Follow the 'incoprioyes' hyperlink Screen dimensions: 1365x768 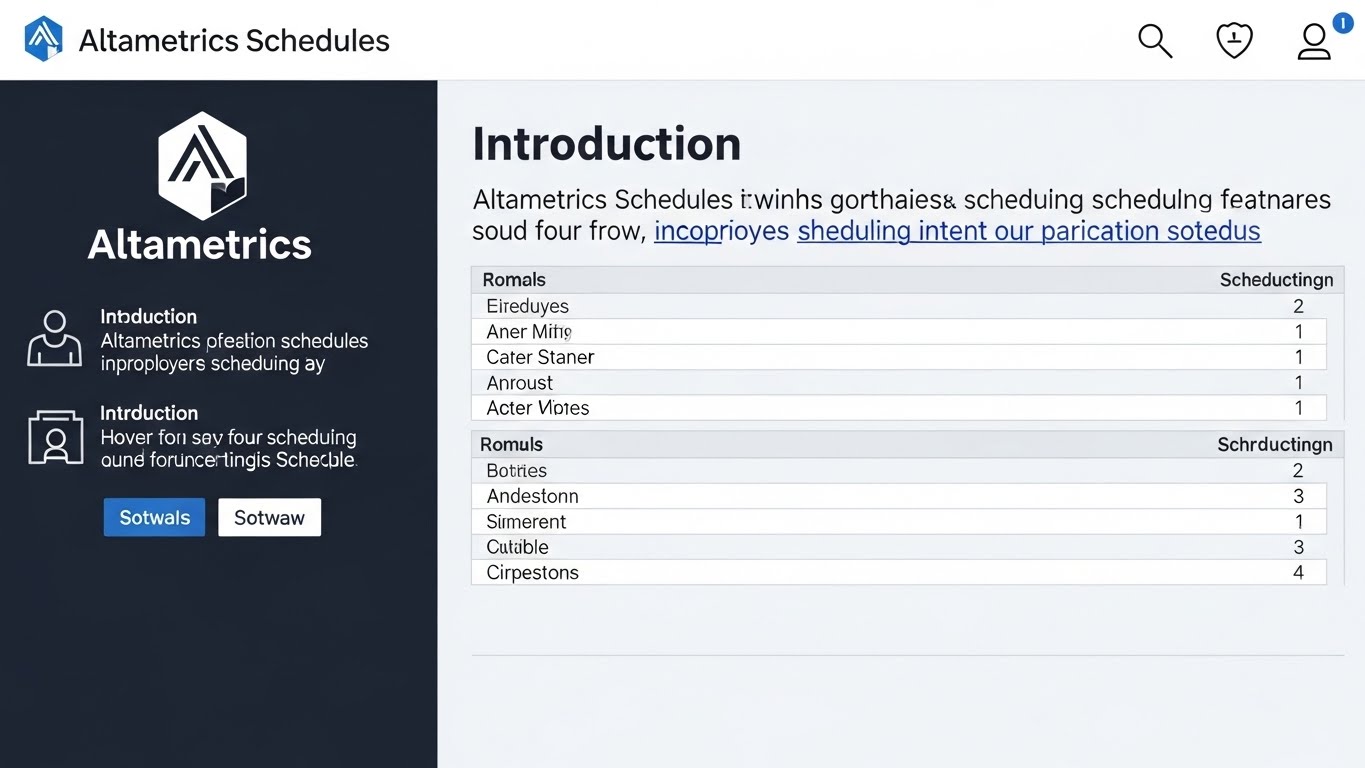click(720, 231)
